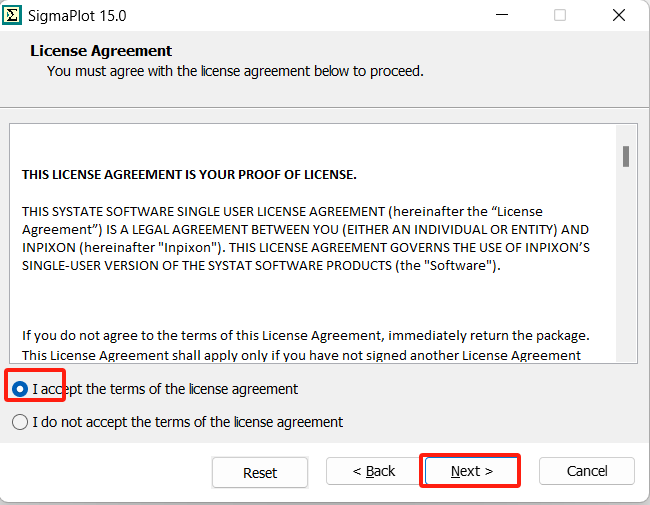This screenshot has width=650, height=505.
Task: Close the SigmaPlot 15.0 installer window
Action: pos(619,15)
